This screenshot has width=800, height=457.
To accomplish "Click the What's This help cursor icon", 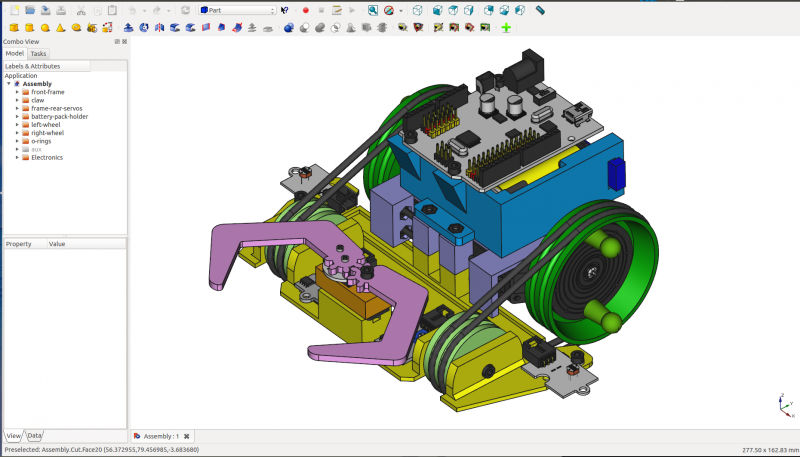I will click(285, 10).
